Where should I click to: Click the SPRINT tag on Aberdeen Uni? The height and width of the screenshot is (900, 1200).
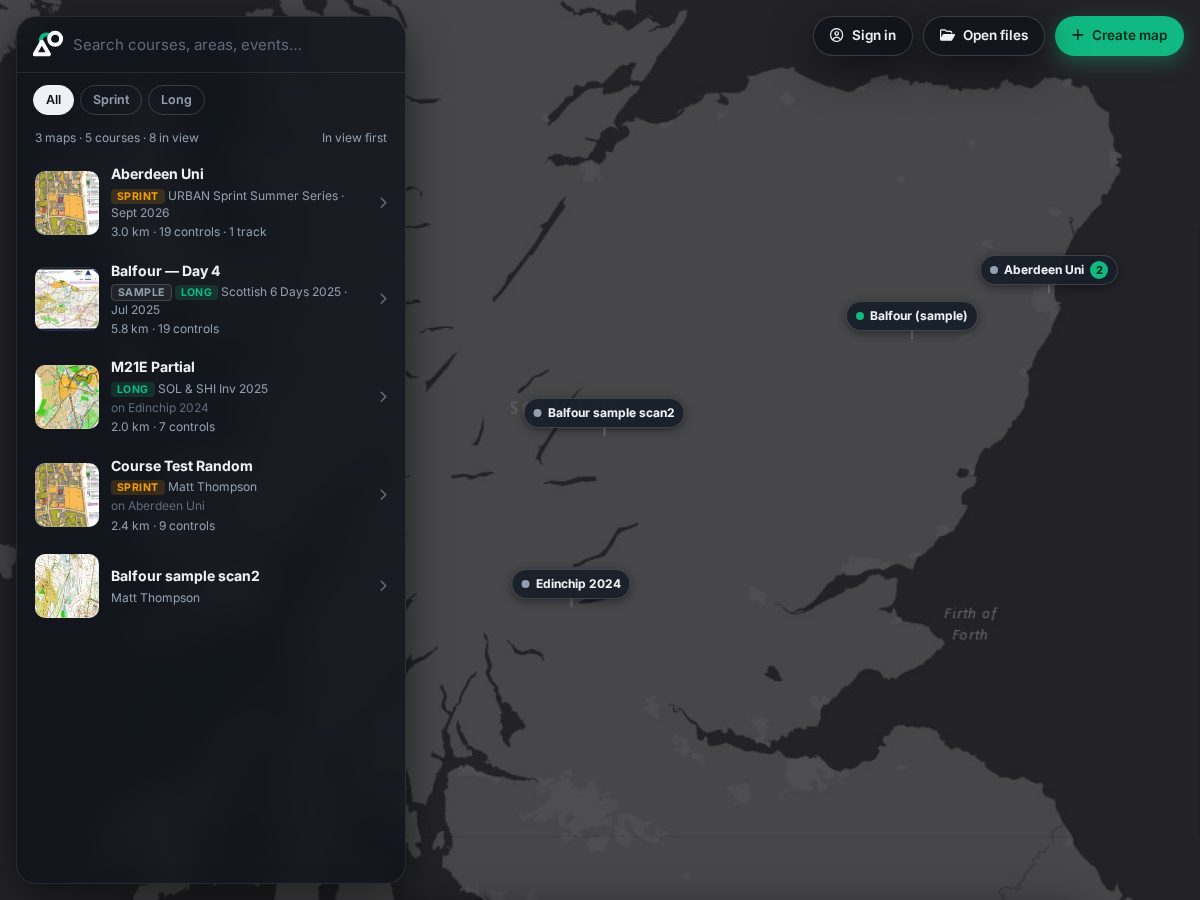(137, 196)
